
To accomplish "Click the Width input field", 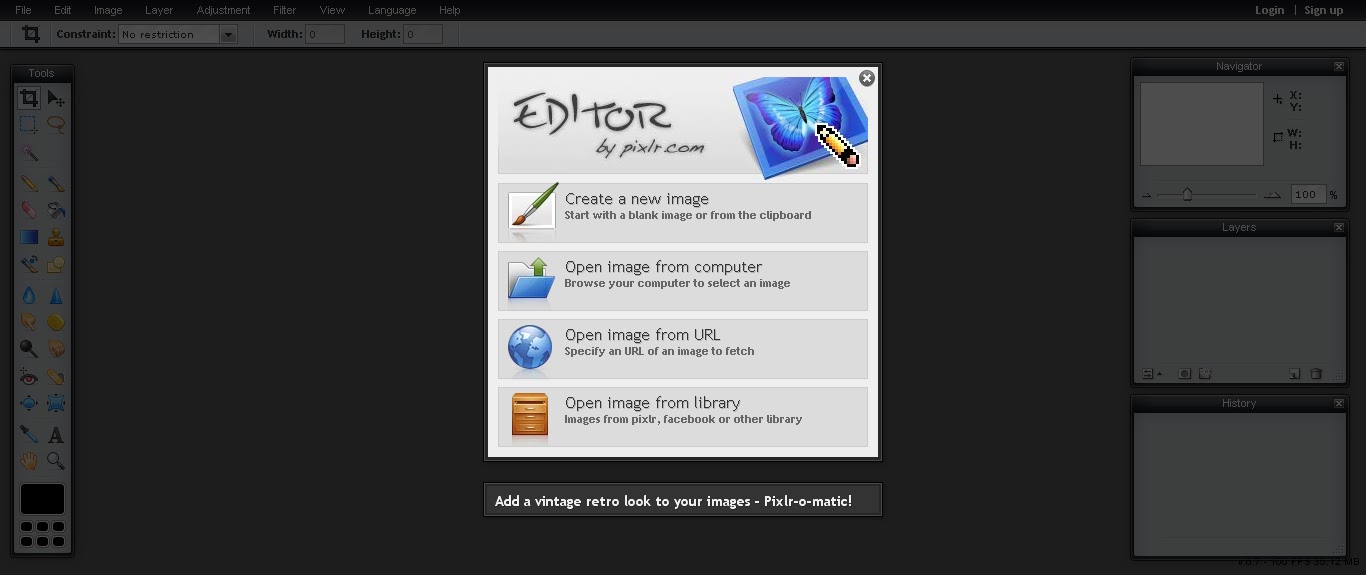I will (x=325, y=34).
